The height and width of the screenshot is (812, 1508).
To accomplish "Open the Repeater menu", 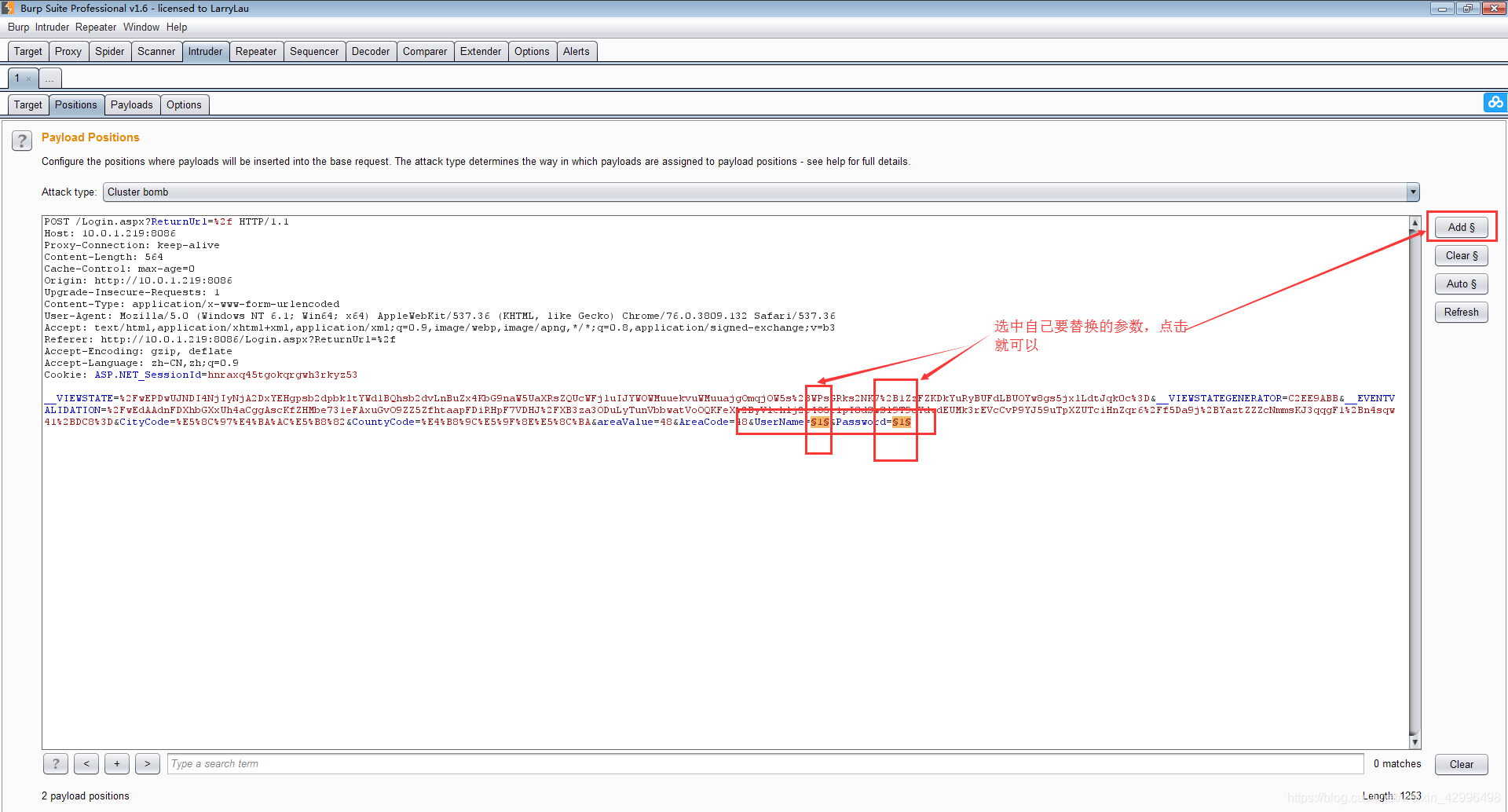I will (96, 27).
